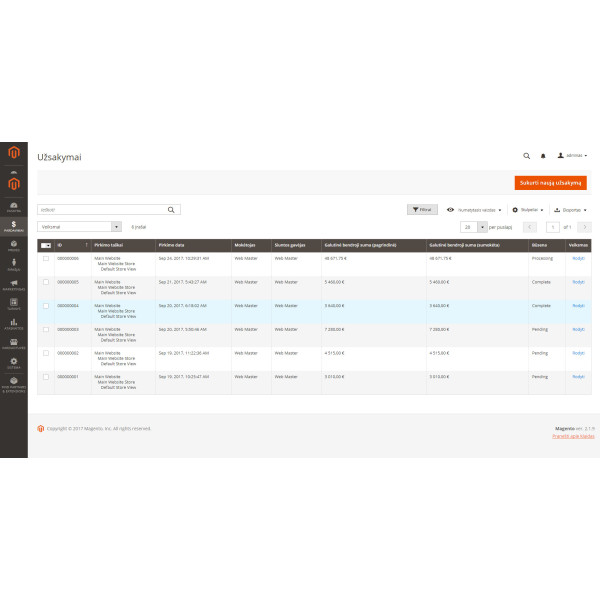Click the footer Magento logo icon
Viewport: 600px width, 600px height.
coord(41,429)
